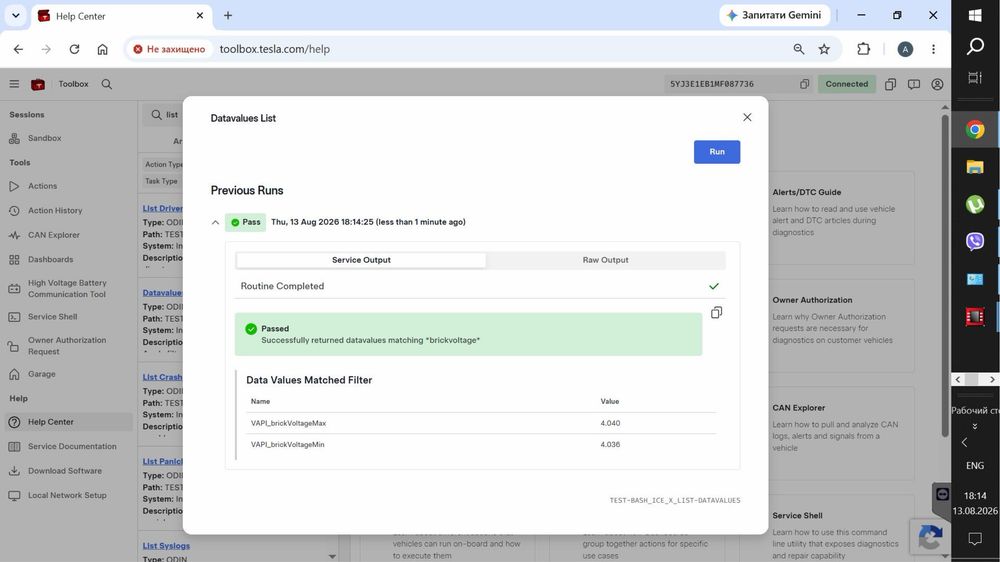
Task: Open Chrome profile avatar A
Action: pyautogui.click(x=905, y=49)
